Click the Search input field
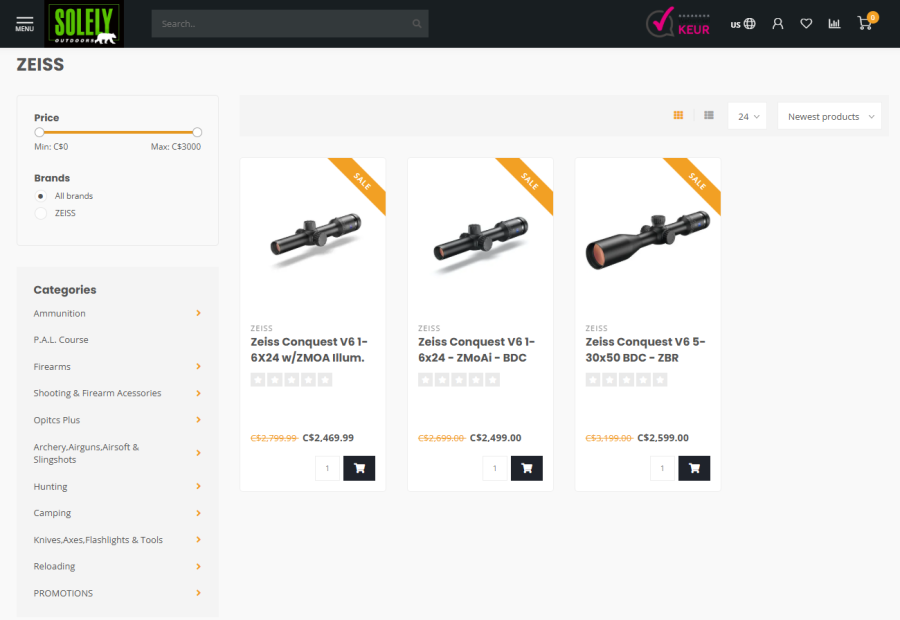This screenshot has height=620, width=900. tap(280, 24)
